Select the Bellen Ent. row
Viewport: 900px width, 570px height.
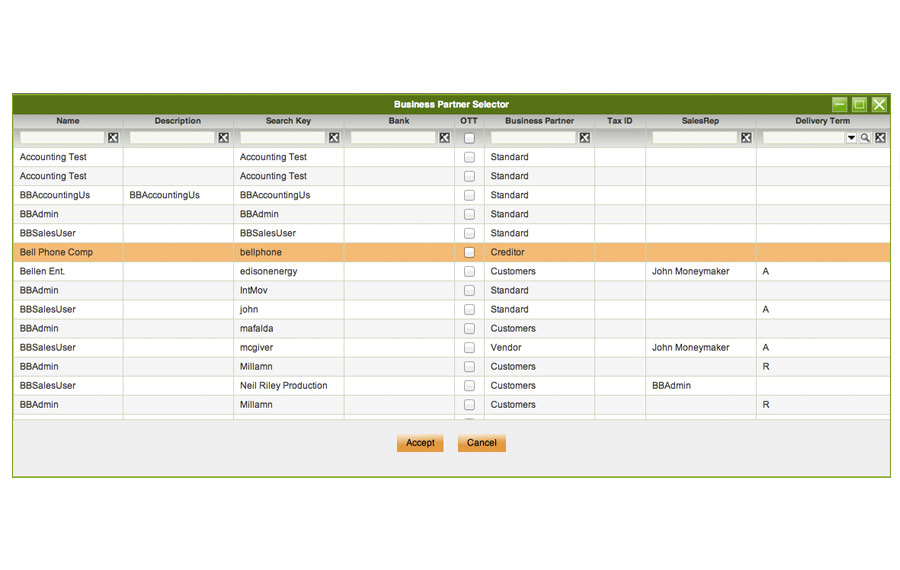[x=452, y=271]
